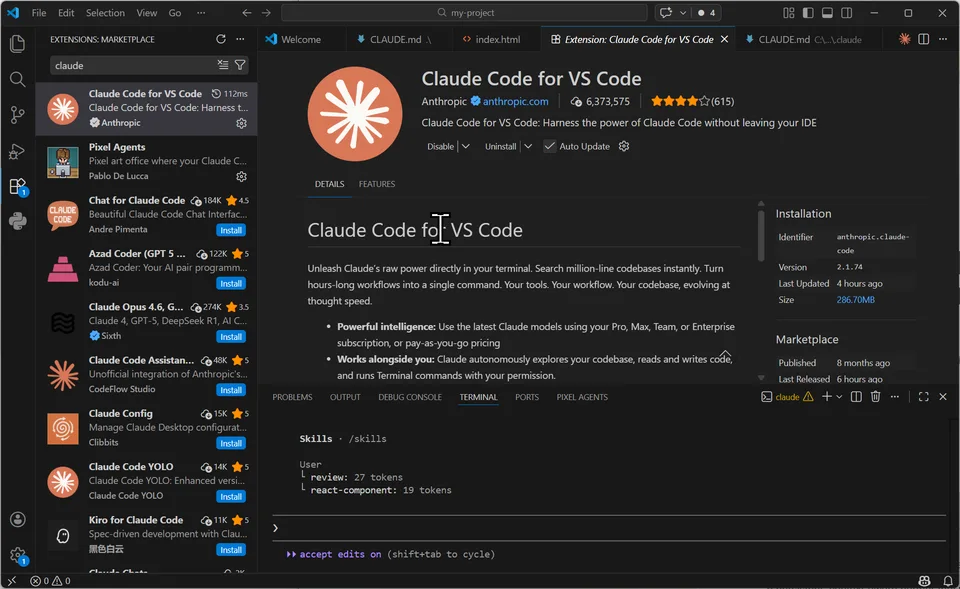Open the Explorer view in activity bar
The image size is (960, 589).
coord(18,43)
